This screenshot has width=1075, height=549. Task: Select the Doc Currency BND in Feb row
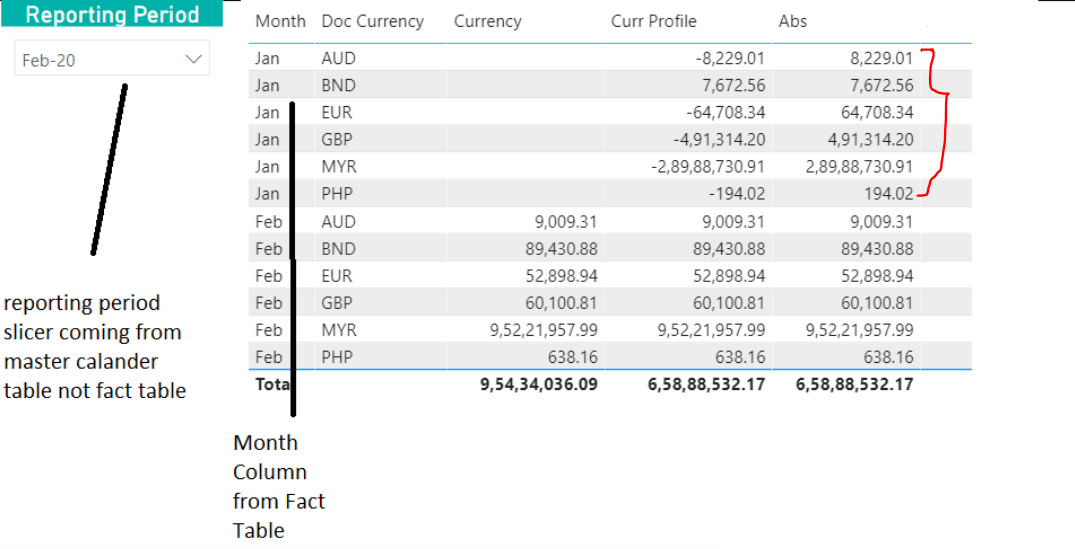(339, 248)
